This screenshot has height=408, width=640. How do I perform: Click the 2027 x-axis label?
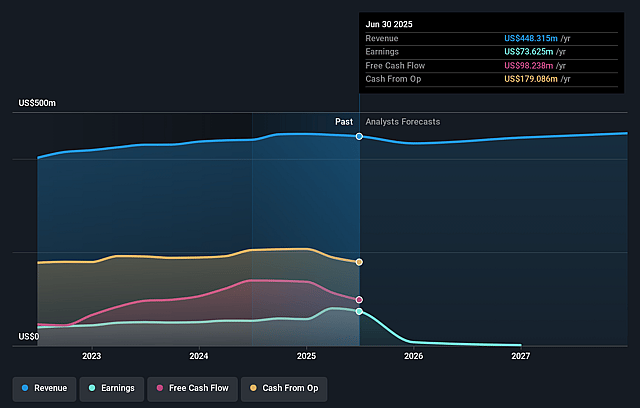521,356
